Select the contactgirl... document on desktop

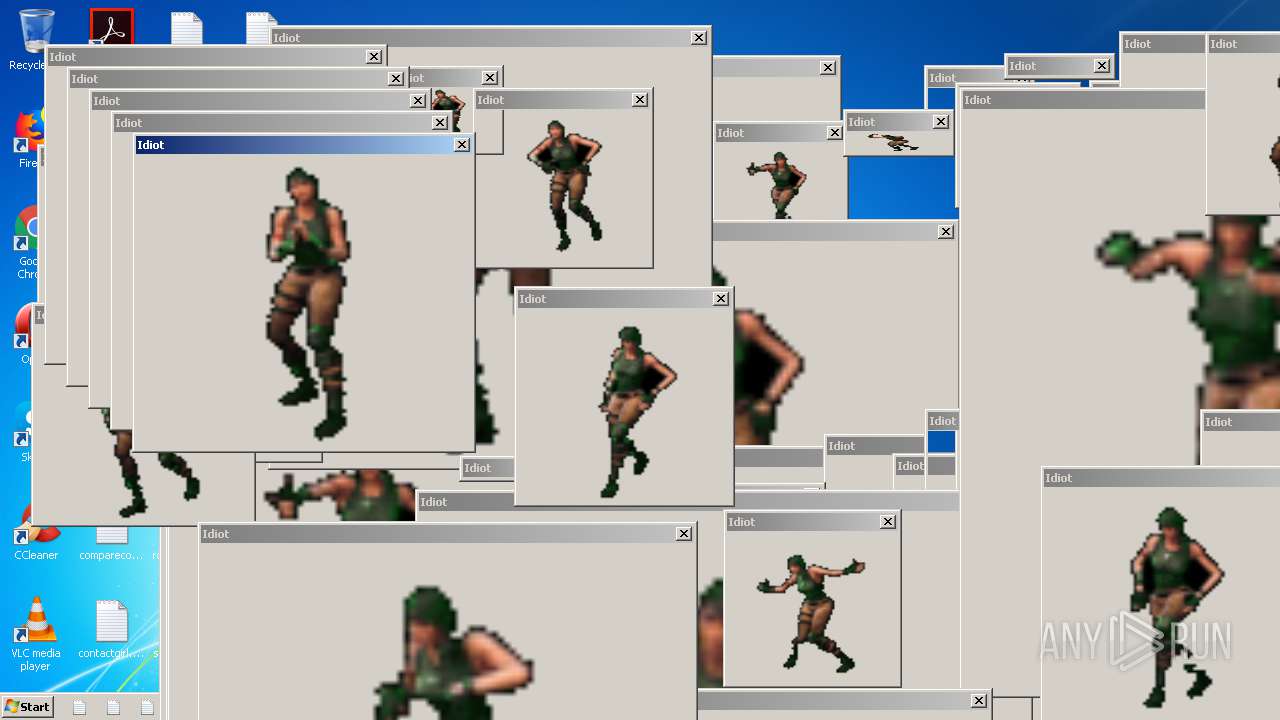pyautogui.click(x=111, y=629)
